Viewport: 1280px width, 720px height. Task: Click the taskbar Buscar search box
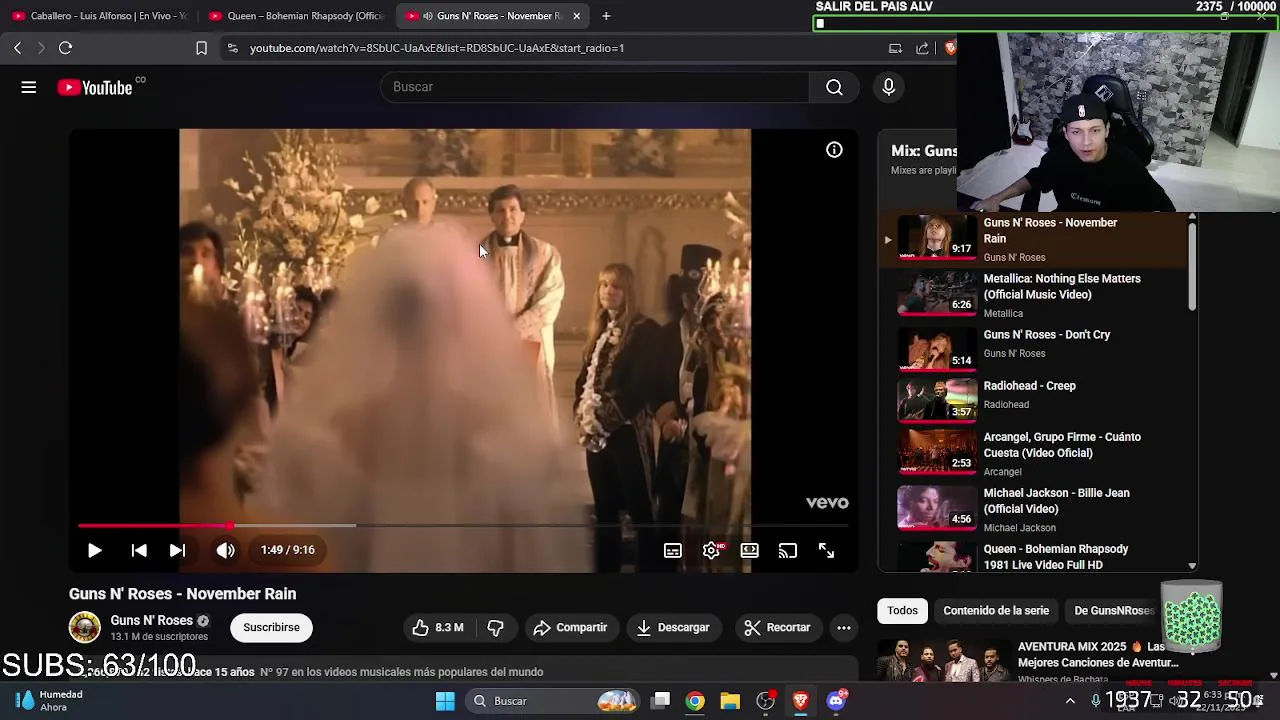tap(553, 701)
